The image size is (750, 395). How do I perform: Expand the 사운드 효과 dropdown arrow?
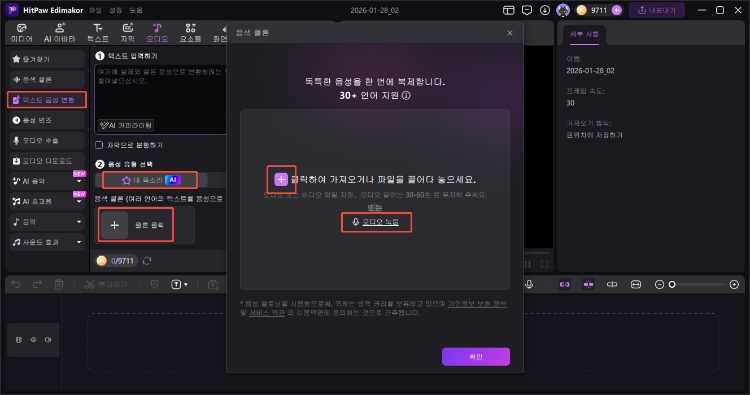point(79,242)
